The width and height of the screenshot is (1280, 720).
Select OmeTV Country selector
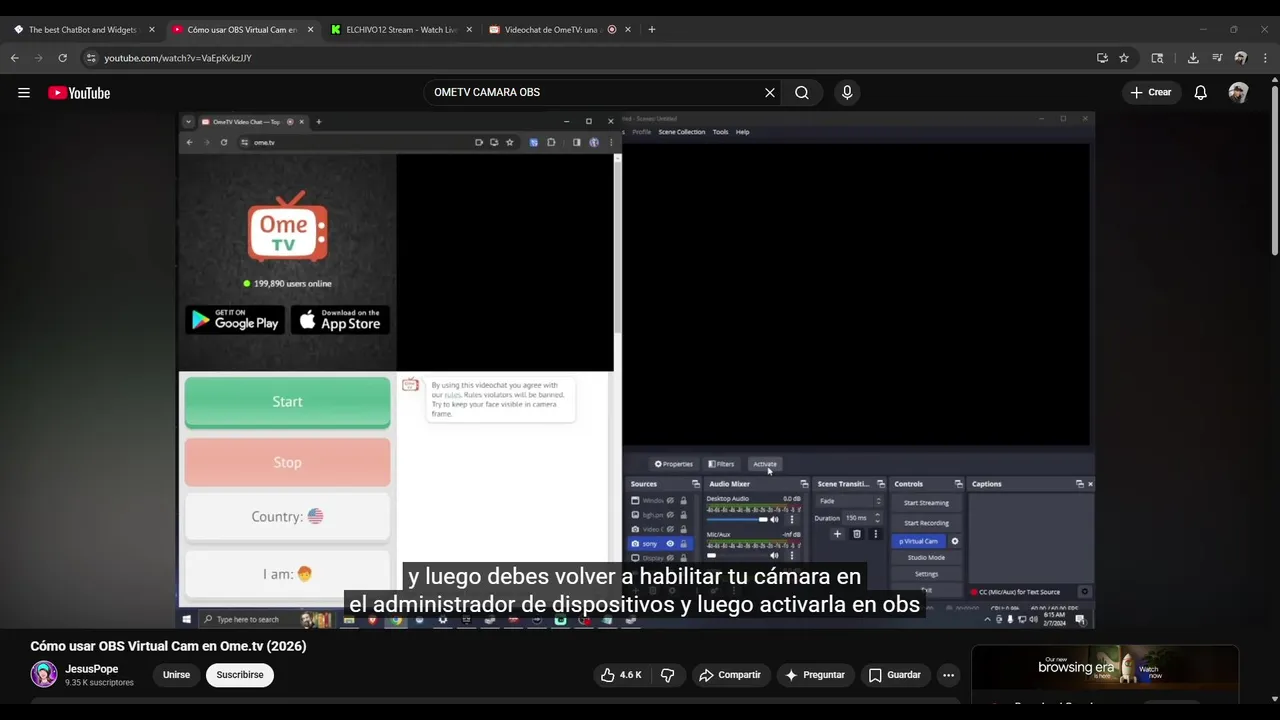point(287,517)
